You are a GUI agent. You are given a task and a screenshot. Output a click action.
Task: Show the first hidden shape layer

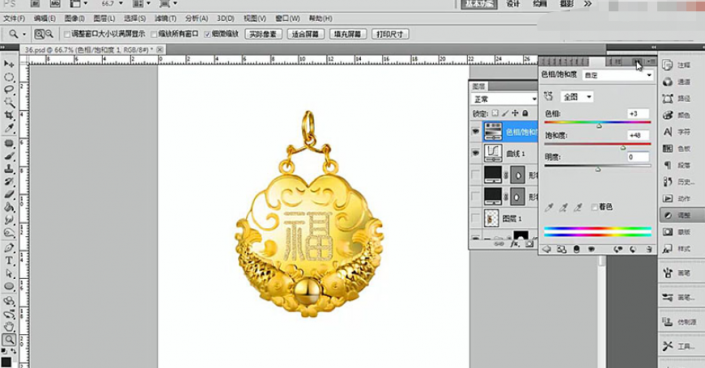coord(475,175)
